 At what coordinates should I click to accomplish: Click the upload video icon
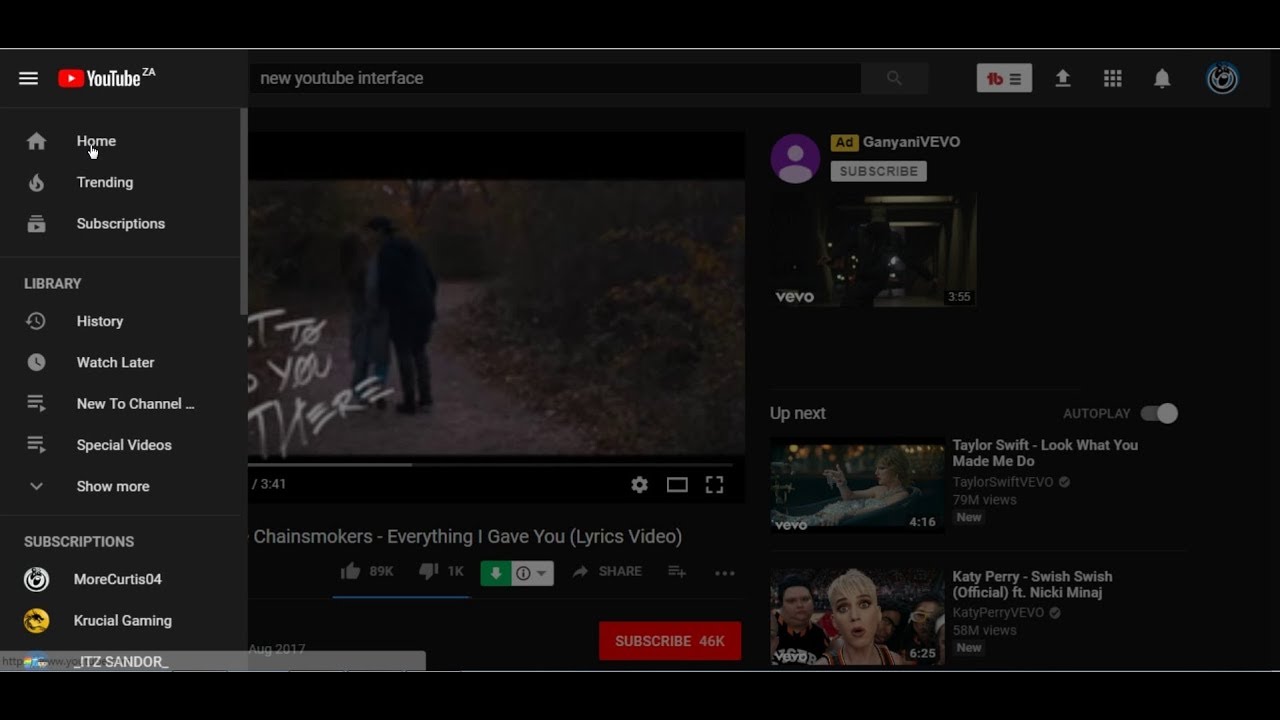(x=1063, y=78)
